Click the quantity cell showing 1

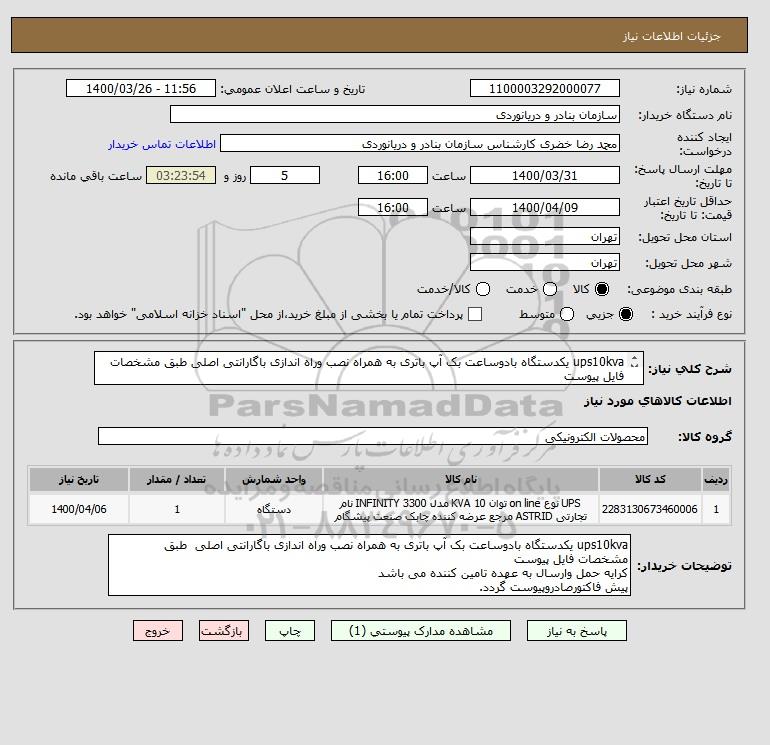coord(177,509)
